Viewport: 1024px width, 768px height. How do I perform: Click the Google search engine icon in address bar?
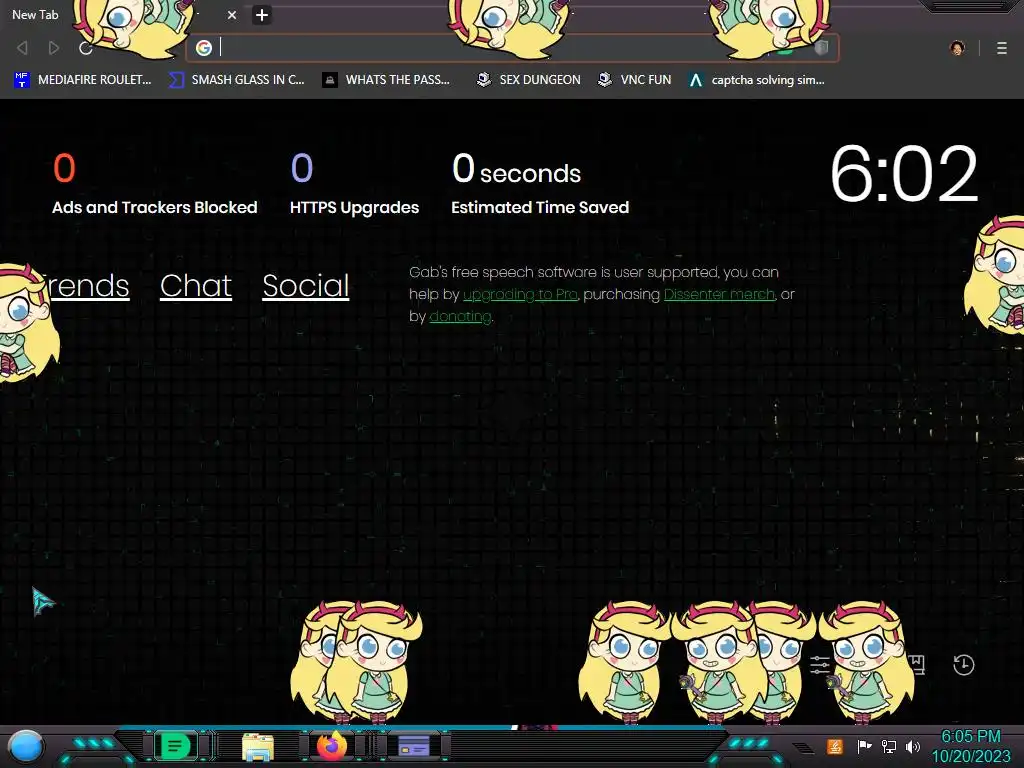pyautogui.click(x=204, y=48)
